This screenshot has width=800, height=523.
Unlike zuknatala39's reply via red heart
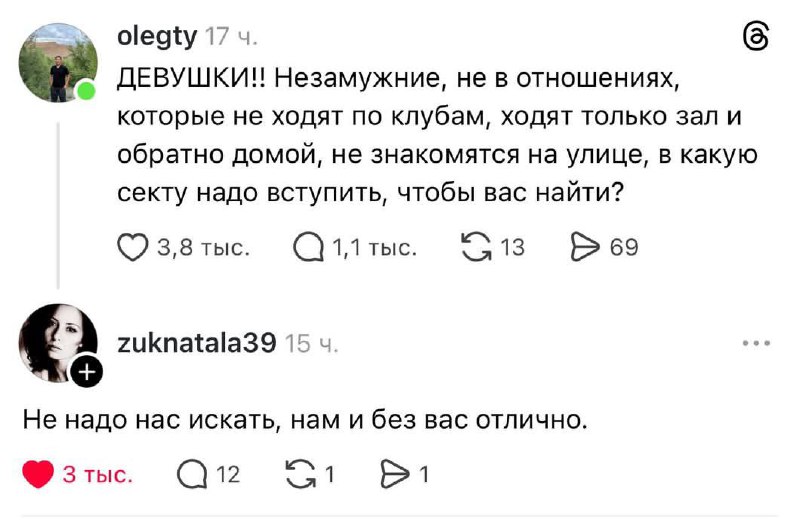click(38, 475)
